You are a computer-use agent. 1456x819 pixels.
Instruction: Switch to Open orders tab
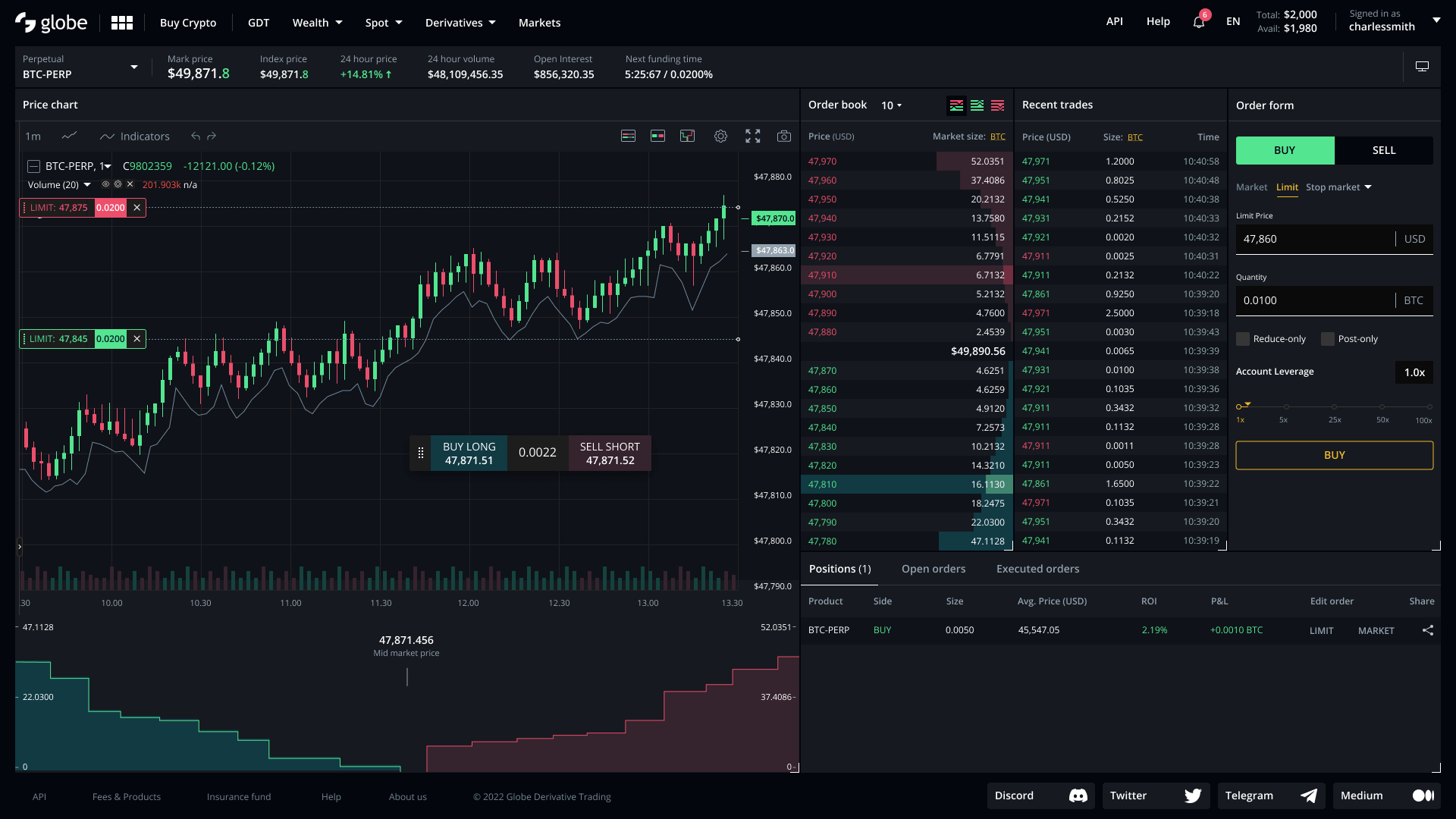click(934, 569)
